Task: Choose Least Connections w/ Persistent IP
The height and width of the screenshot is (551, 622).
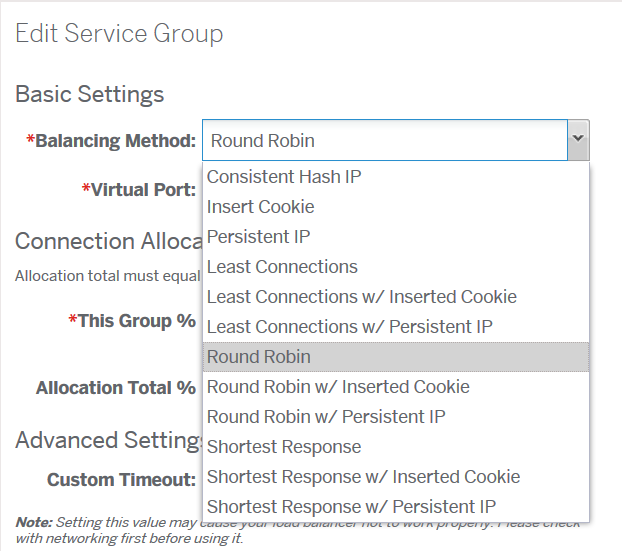Action: pos(395,327)
